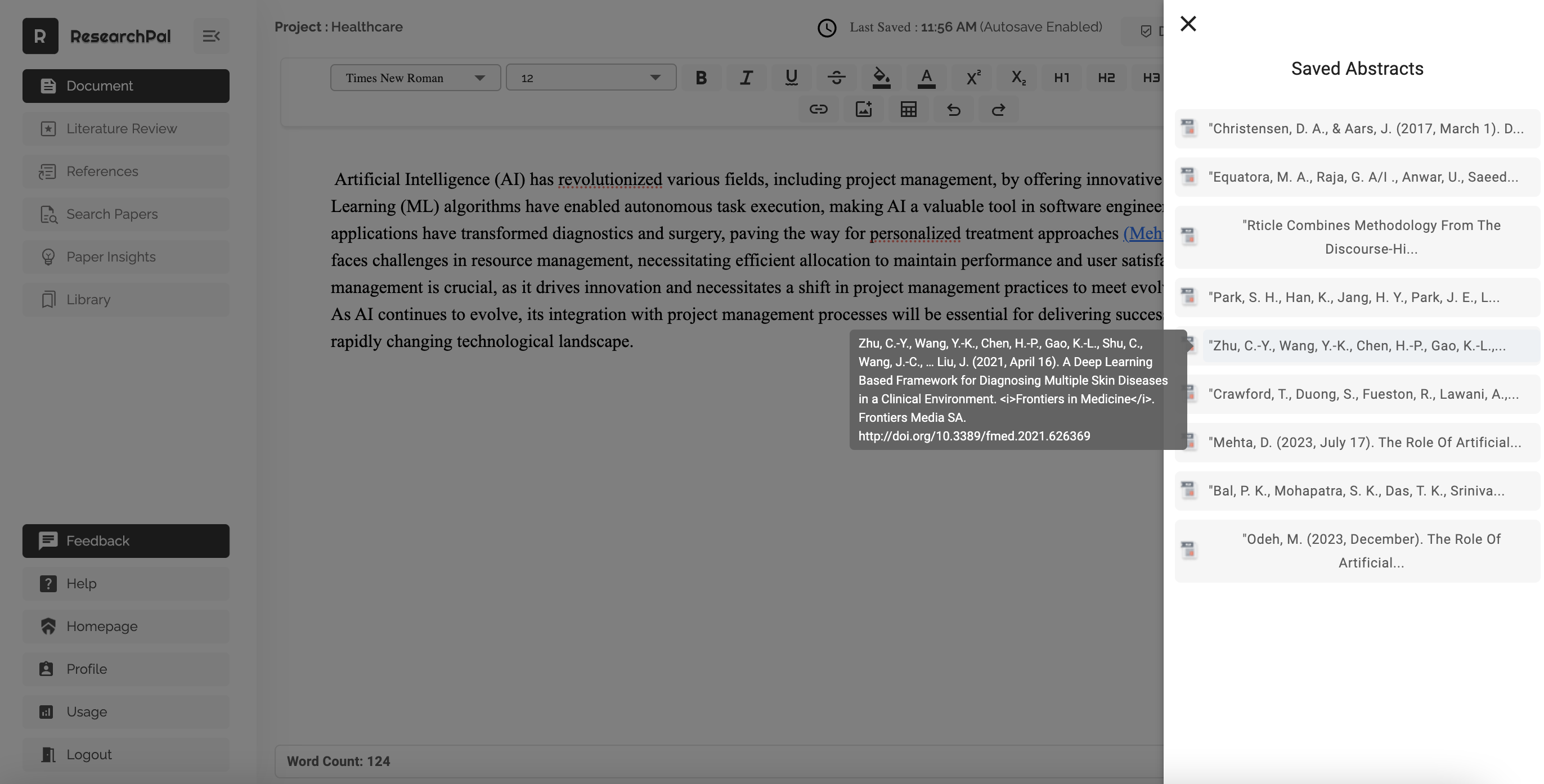Viewport: 1544px width, 784px height.
Task: Open the Mehta 2023 saved abstract
Action: [1363, 443]
